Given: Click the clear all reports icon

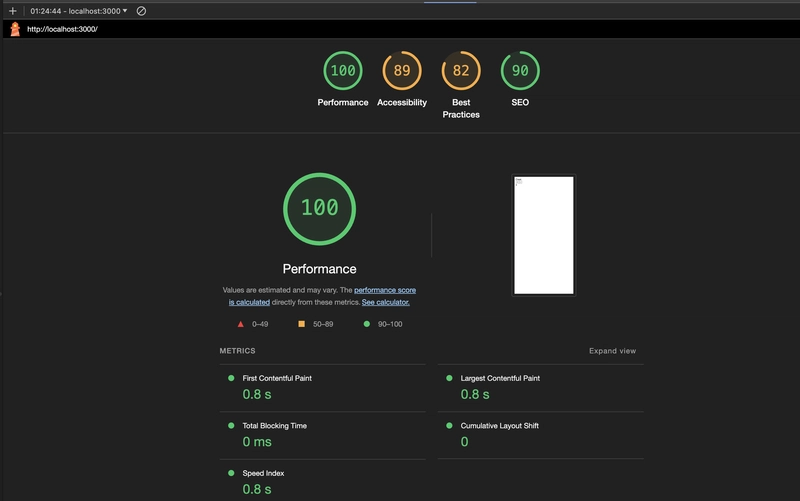Looking at the screenshot, I should point(141,11).
